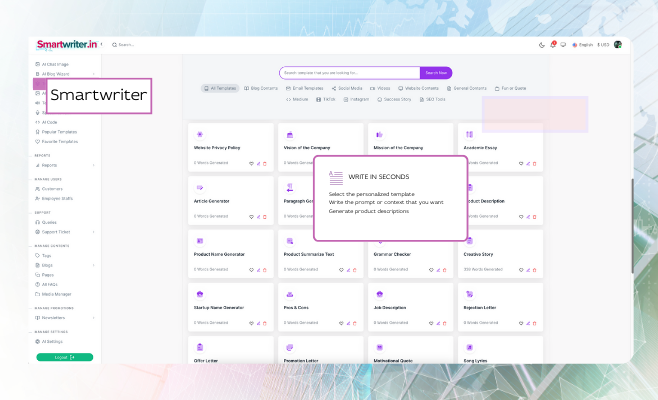Select the Website Contents tab
This screenshot has height=400, width=658.
418,88
